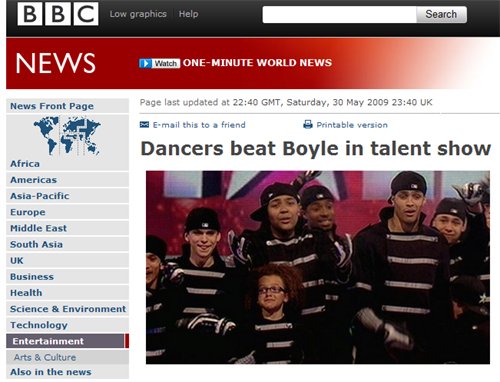
Task: Select the Africa section
Action: tap(25, 164)
